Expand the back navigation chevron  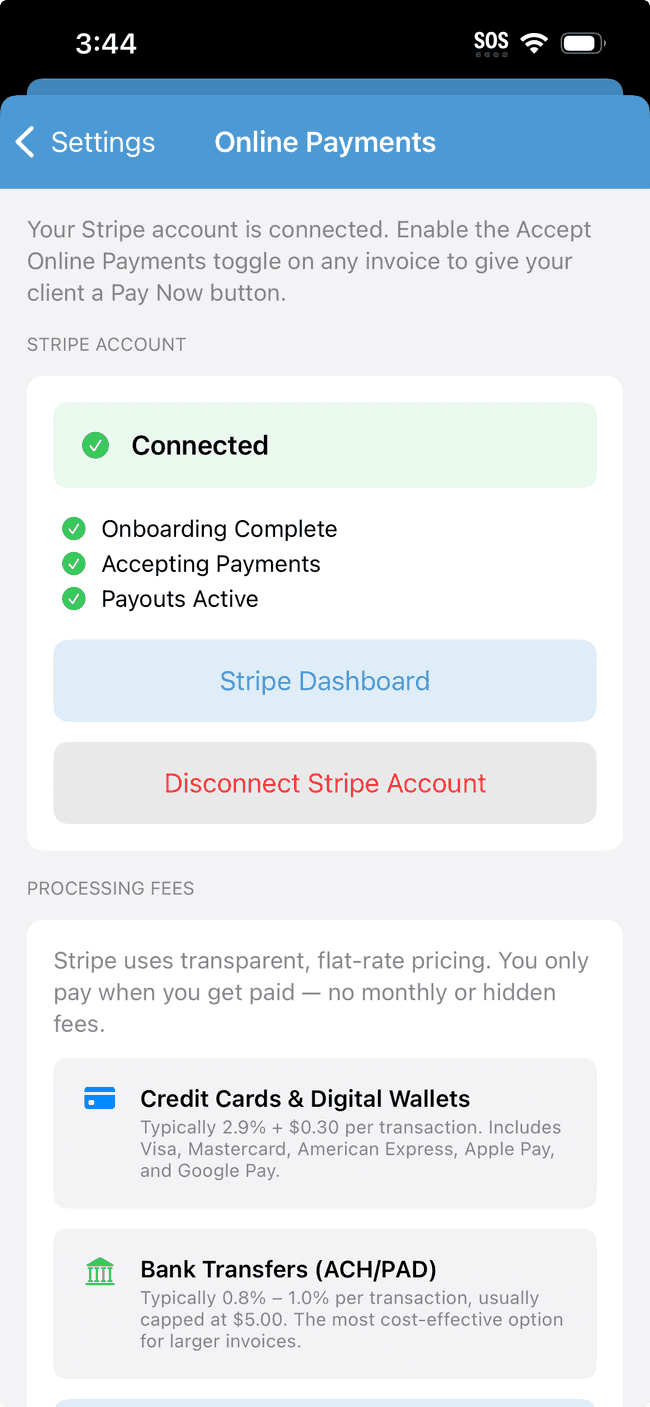[x=25, y=142]
